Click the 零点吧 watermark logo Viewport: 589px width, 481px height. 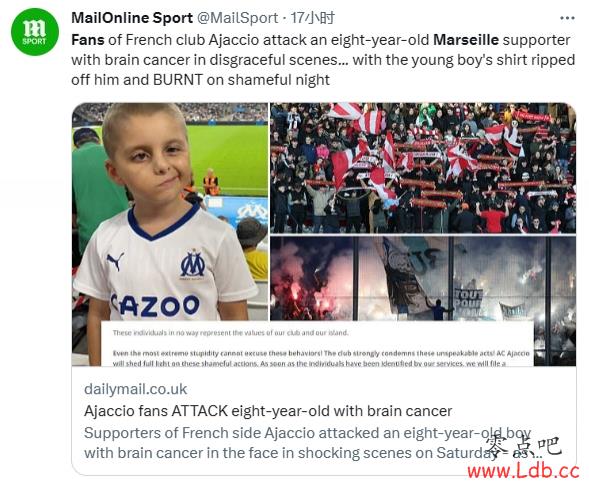pos(524,446)
